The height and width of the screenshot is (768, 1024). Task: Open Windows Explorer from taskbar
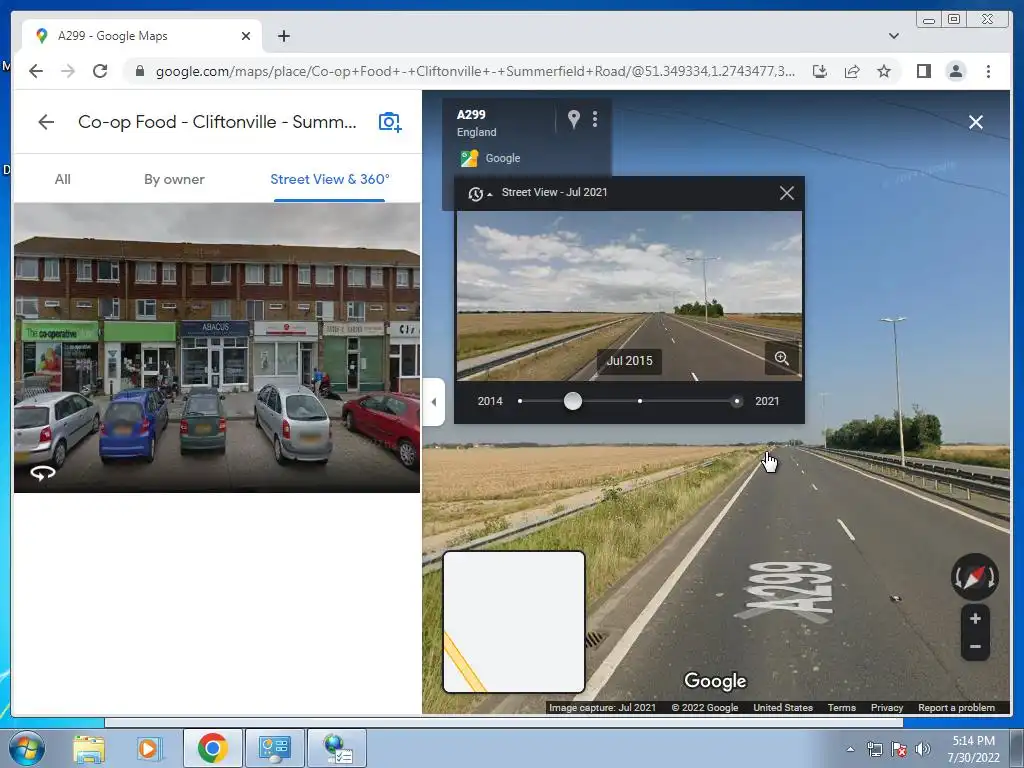[89, 748]
